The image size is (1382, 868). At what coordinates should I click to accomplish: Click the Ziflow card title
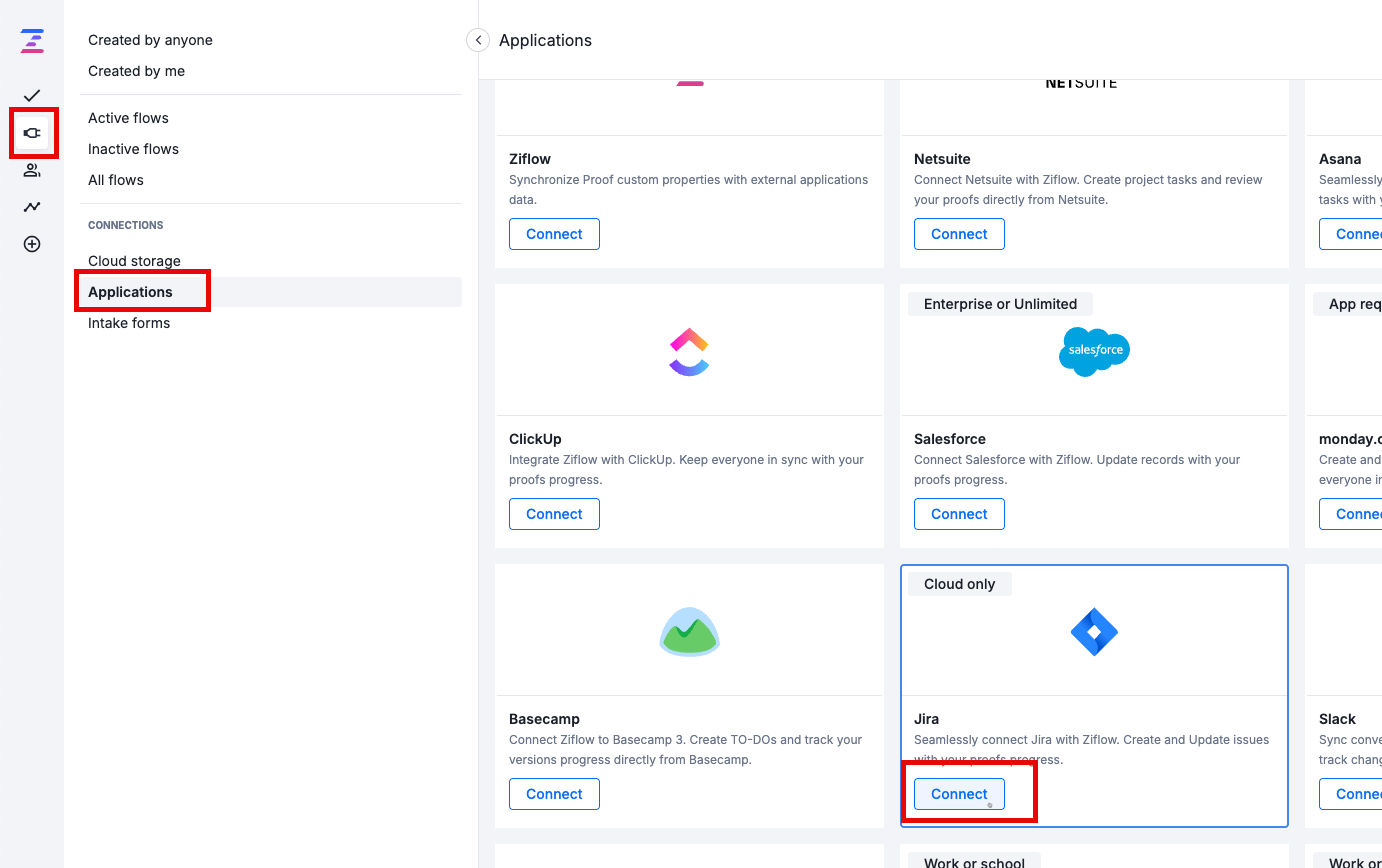[530, 159]
